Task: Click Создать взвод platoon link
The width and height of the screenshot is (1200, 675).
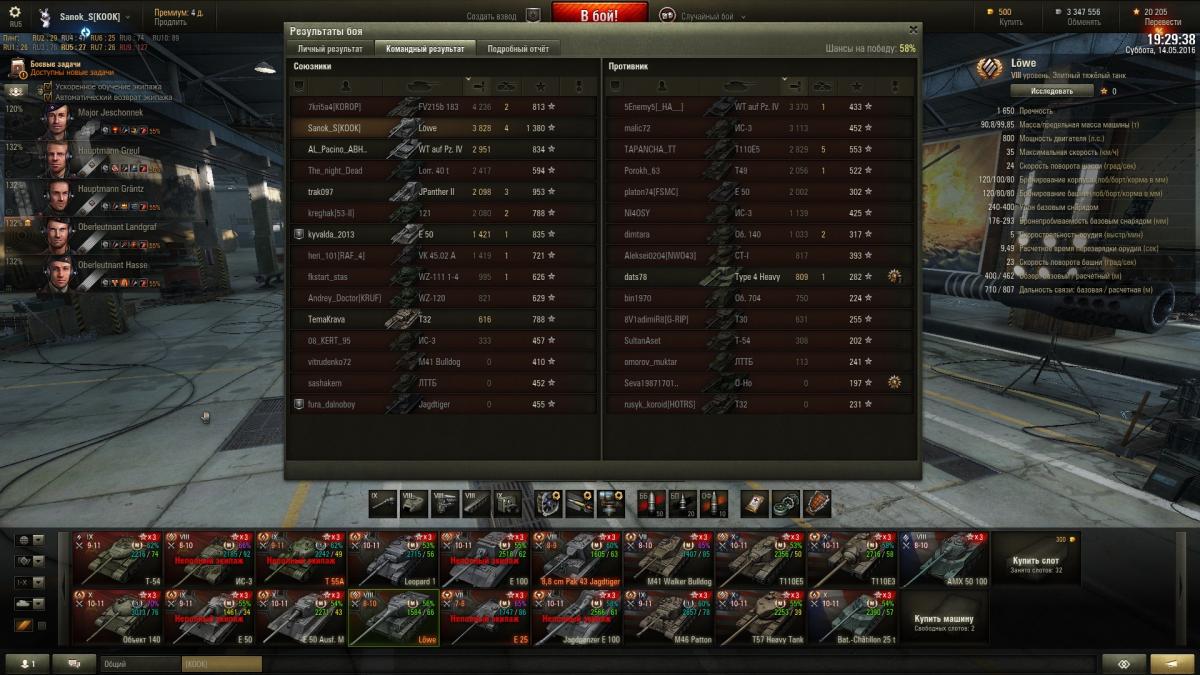Action: (493, 16)
